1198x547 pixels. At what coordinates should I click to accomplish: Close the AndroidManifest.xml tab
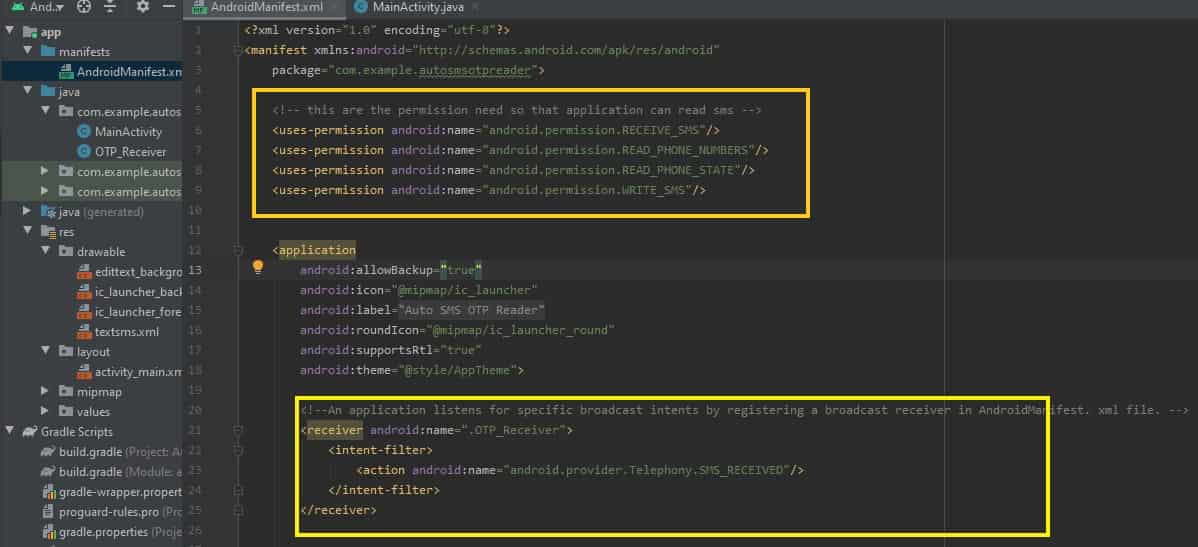pyautogui.click(x=335, y=8)
